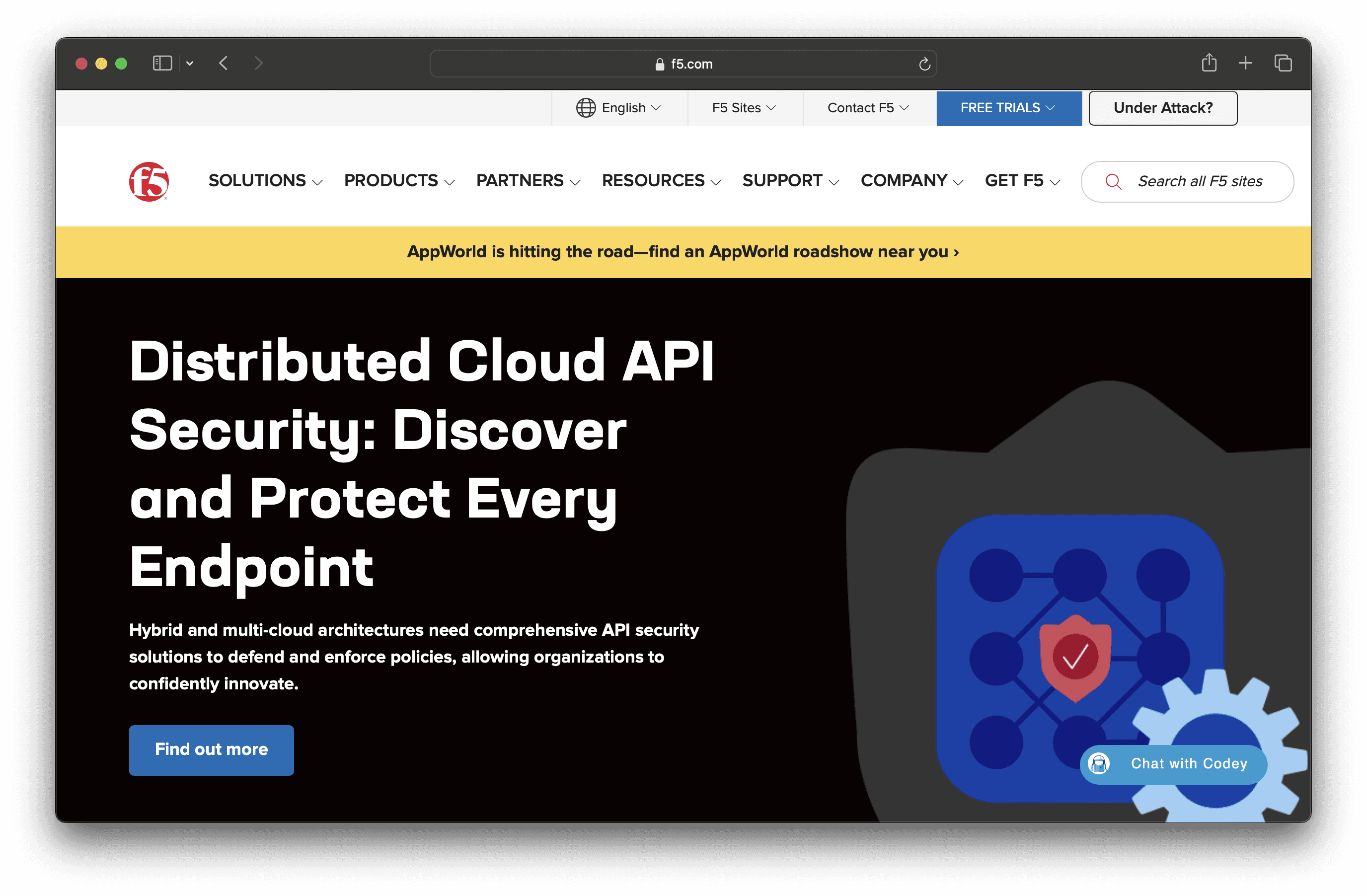This screenshot has height=896, width=1367.
Task: Click the red search magnifier icon
Action: 1113,181
